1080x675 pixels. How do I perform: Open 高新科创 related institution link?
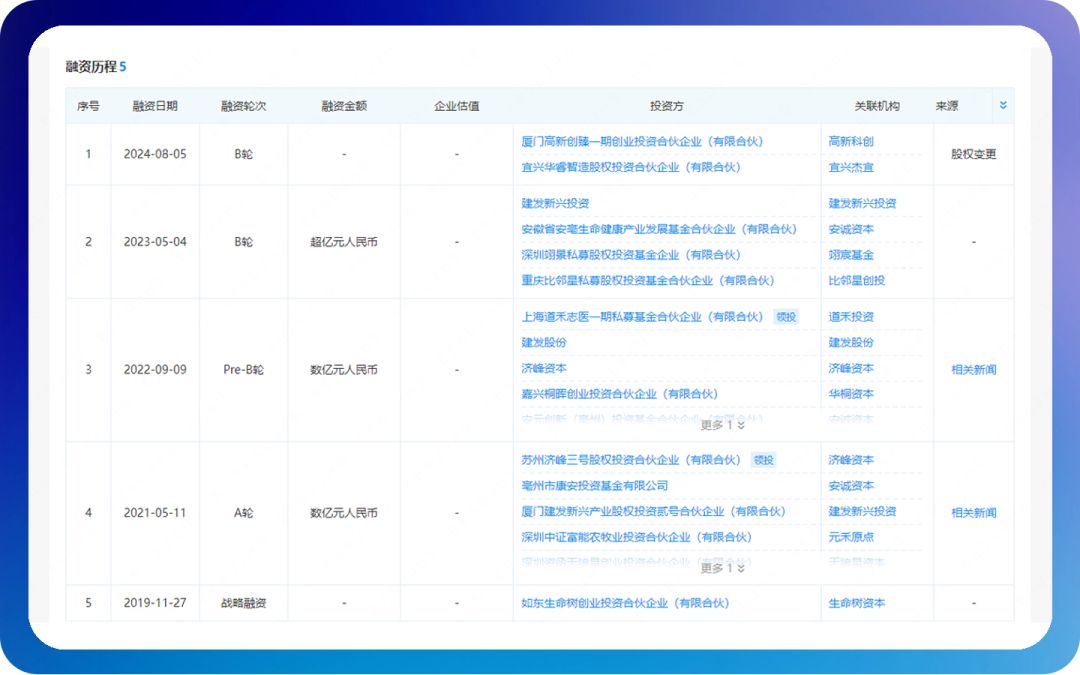851,141
